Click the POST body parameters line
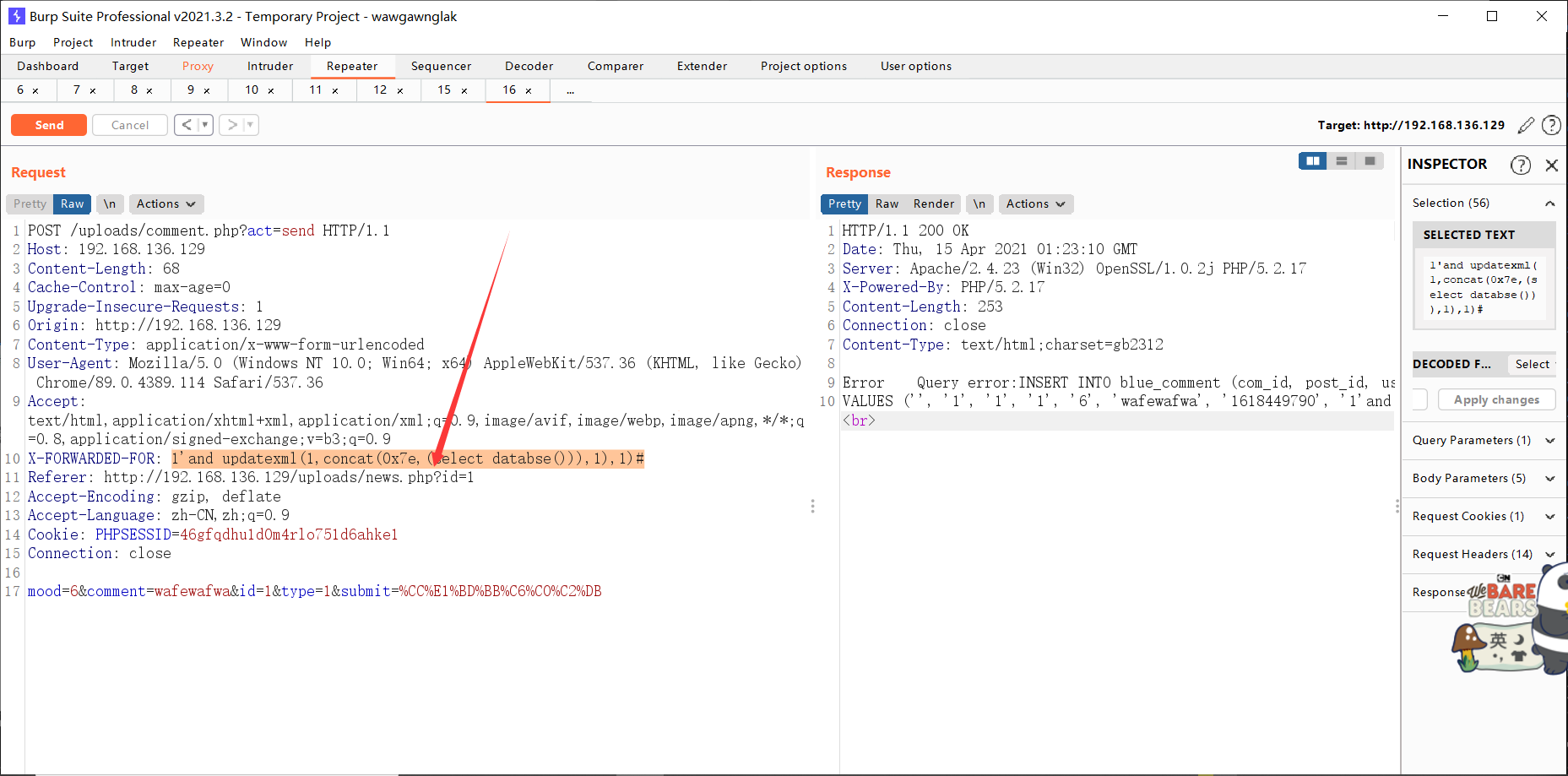This screenshot has width=1568, height=776. pyautogui.click(x=314, y=591)
